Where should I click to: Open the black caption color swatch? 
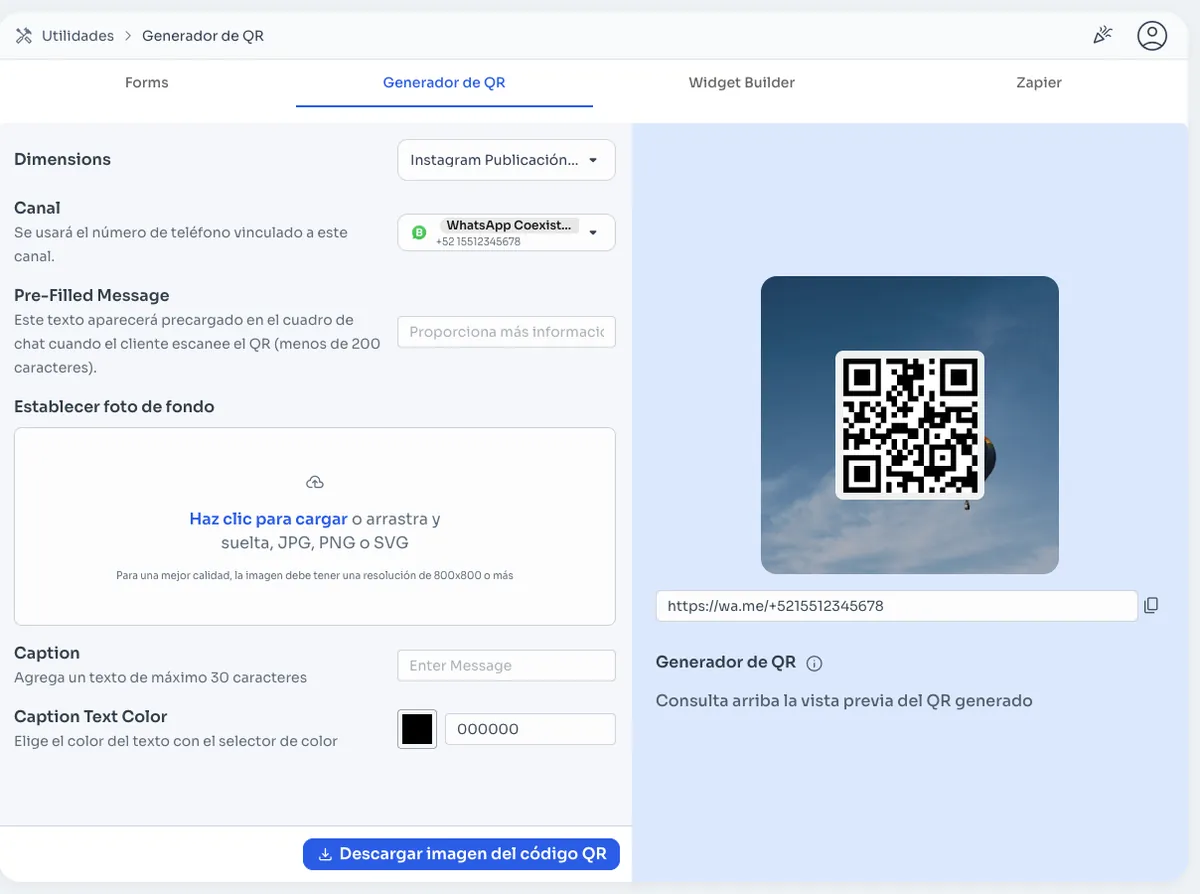point(417,729)
